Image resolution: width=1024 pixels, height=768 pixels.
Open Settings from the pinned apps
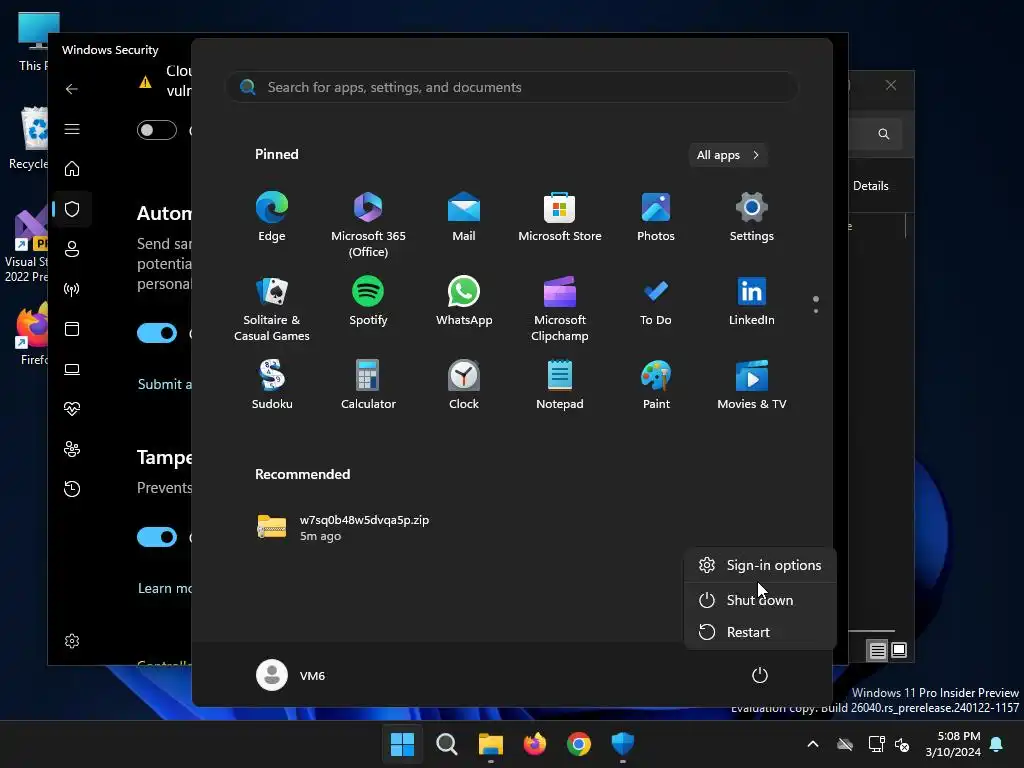click(x=752, y=217)
